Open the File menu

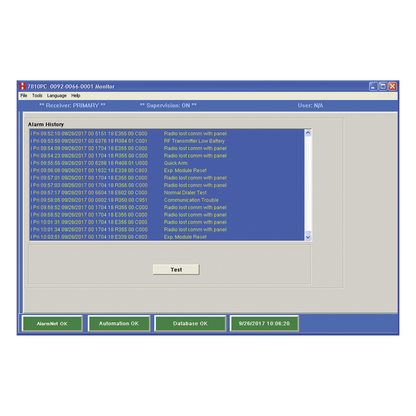(24, 96)
